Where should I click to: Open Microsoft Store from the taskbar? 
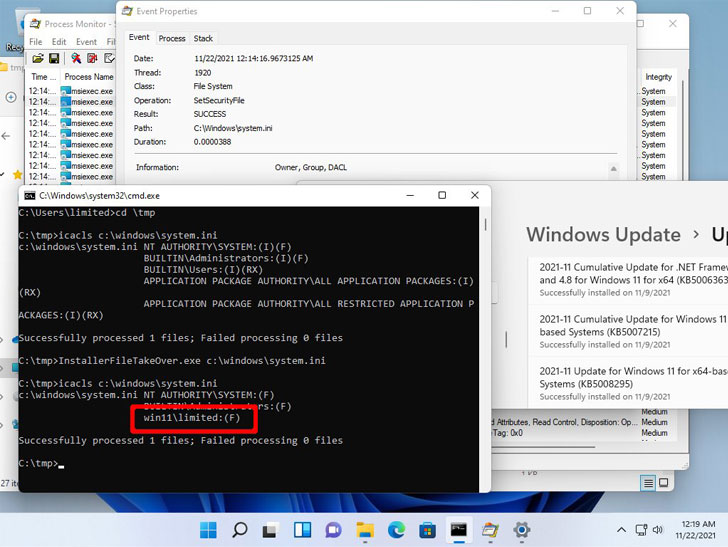point(427,529)
